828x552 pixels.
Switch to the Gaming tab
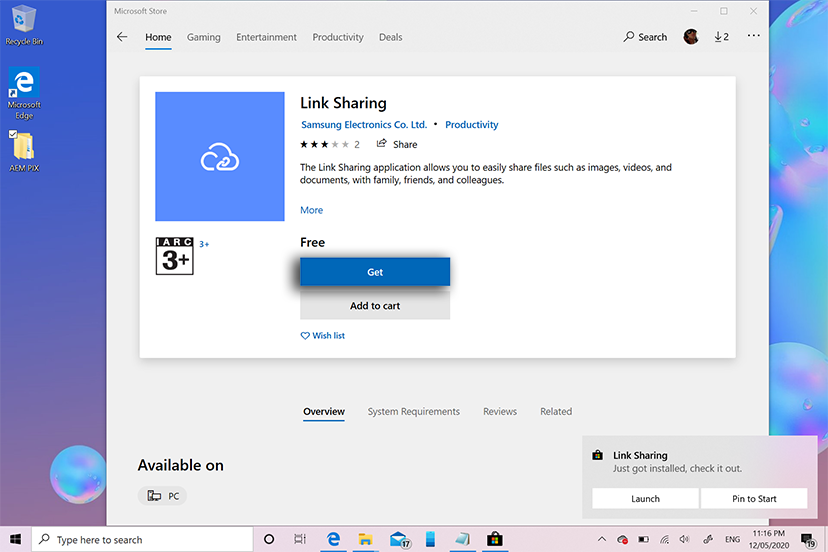tap(203, 37)
